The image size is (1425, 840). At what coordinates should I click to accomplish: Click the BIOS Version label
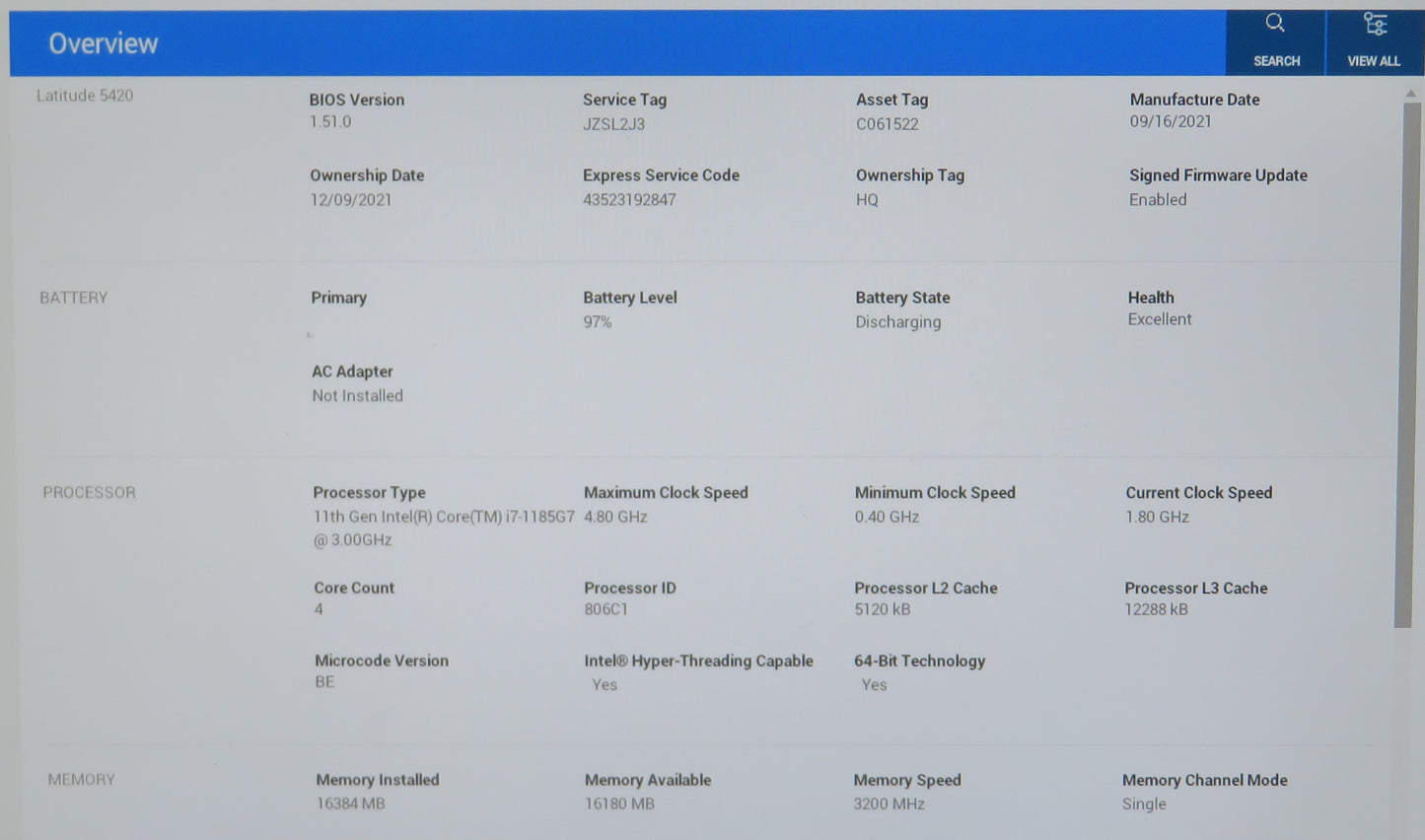356,100
